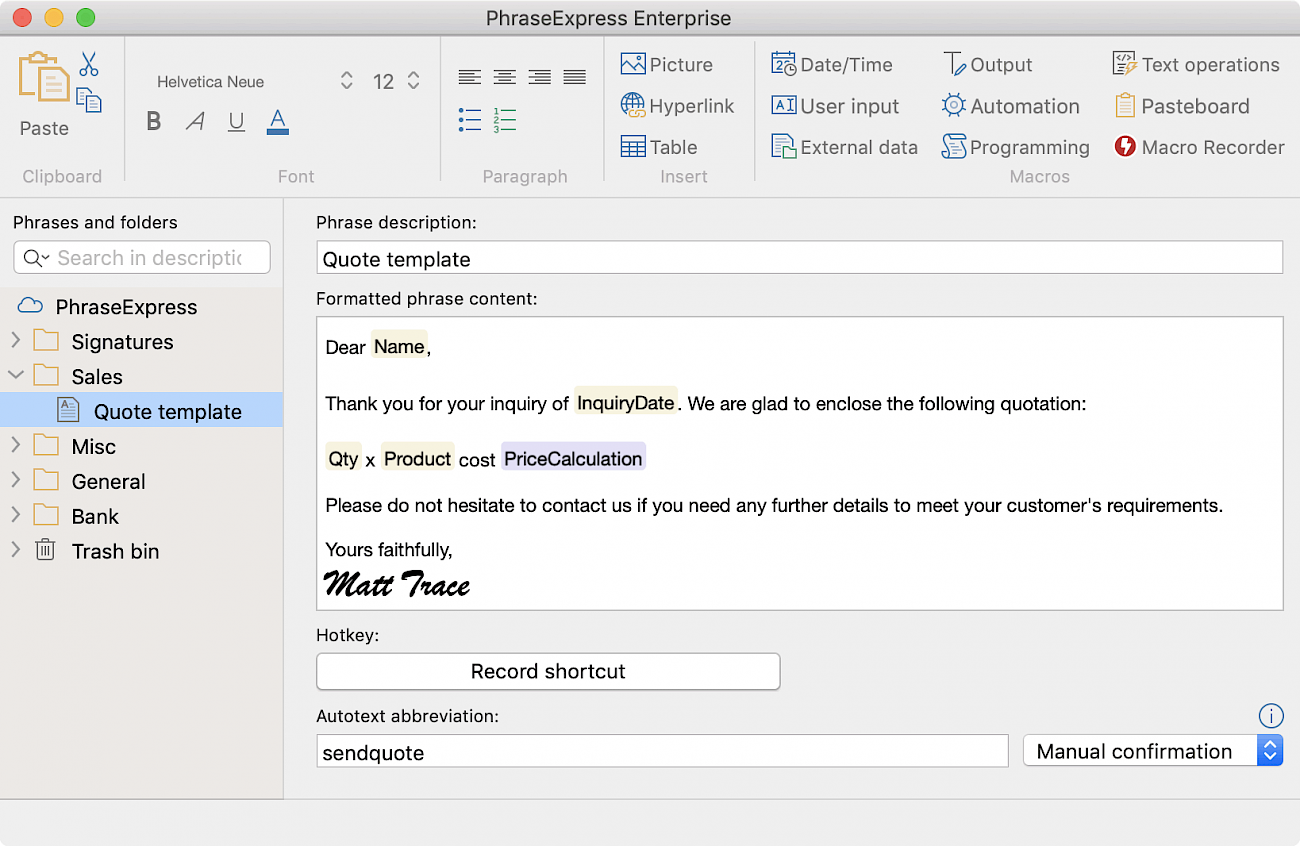Click the PriceCalculation macro token
Image resolution: width=1300 pixels, height=846 pixels.
(x=573, y=458)
